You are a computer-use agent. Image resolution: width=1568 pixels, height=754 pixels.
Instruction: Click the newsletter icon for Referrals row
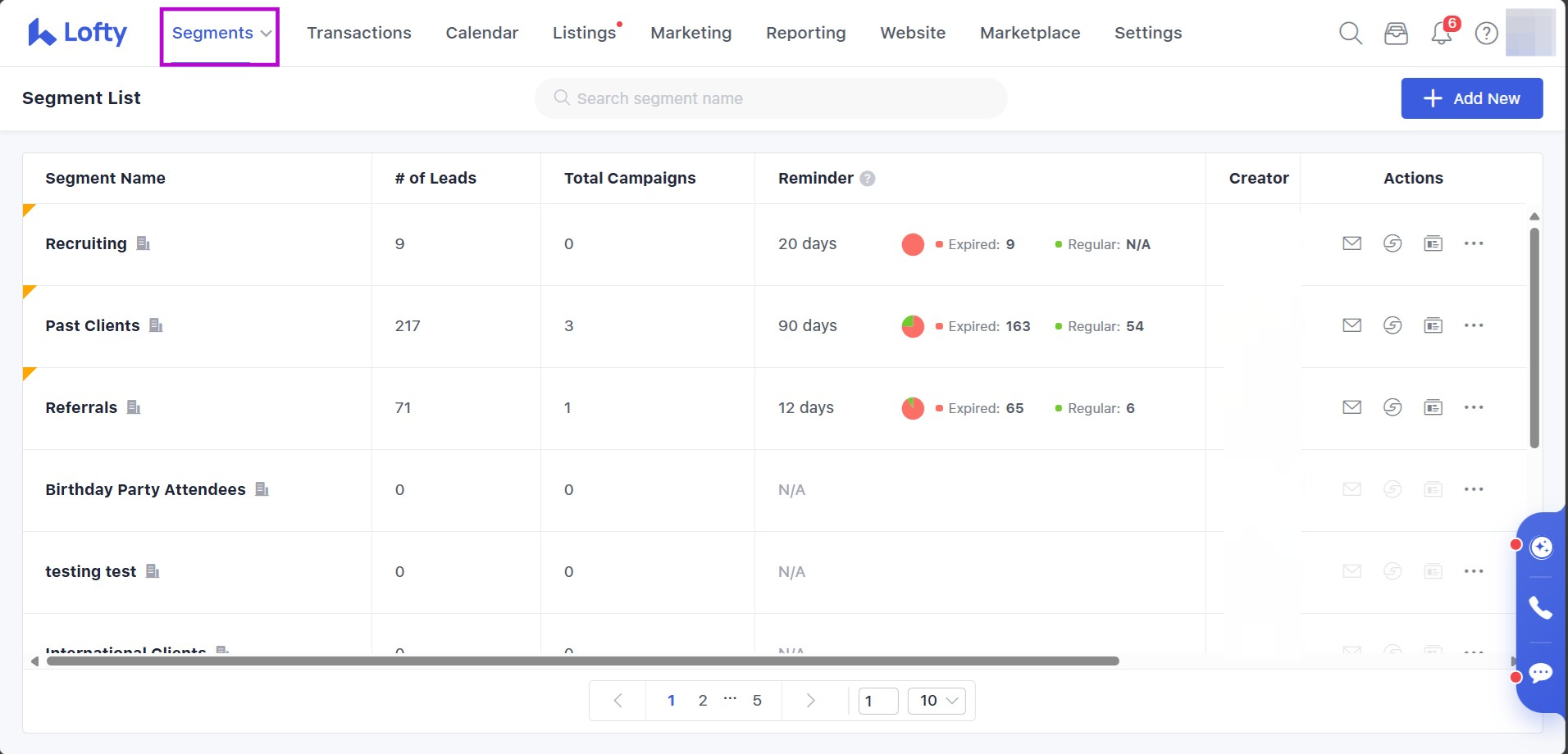point(1433,407)
